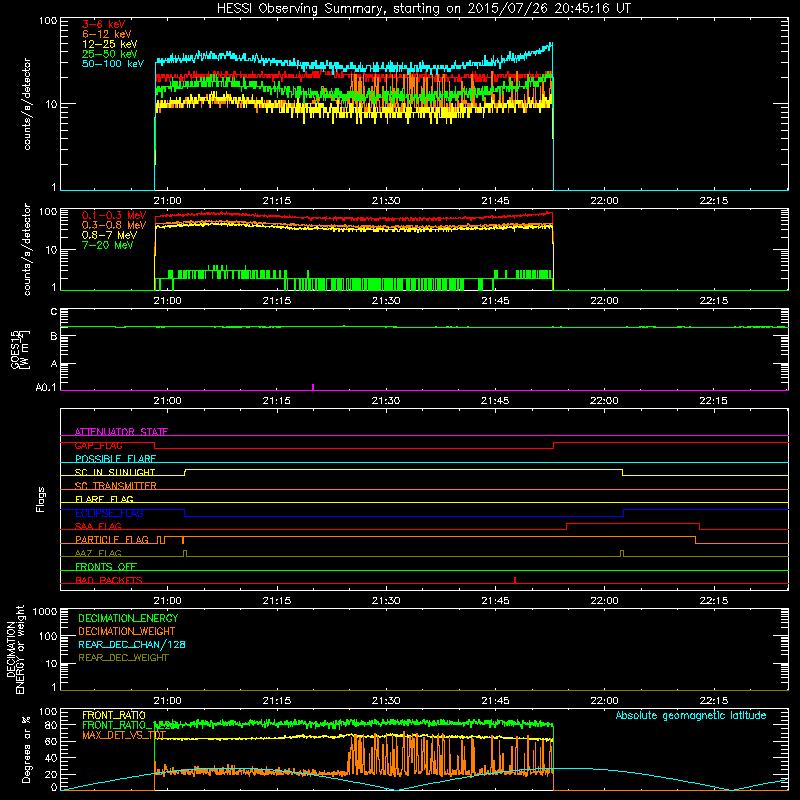Select the PARTICLE_FLAG label
The height and width of the screenshot is (800, 800).
point(112,539)
